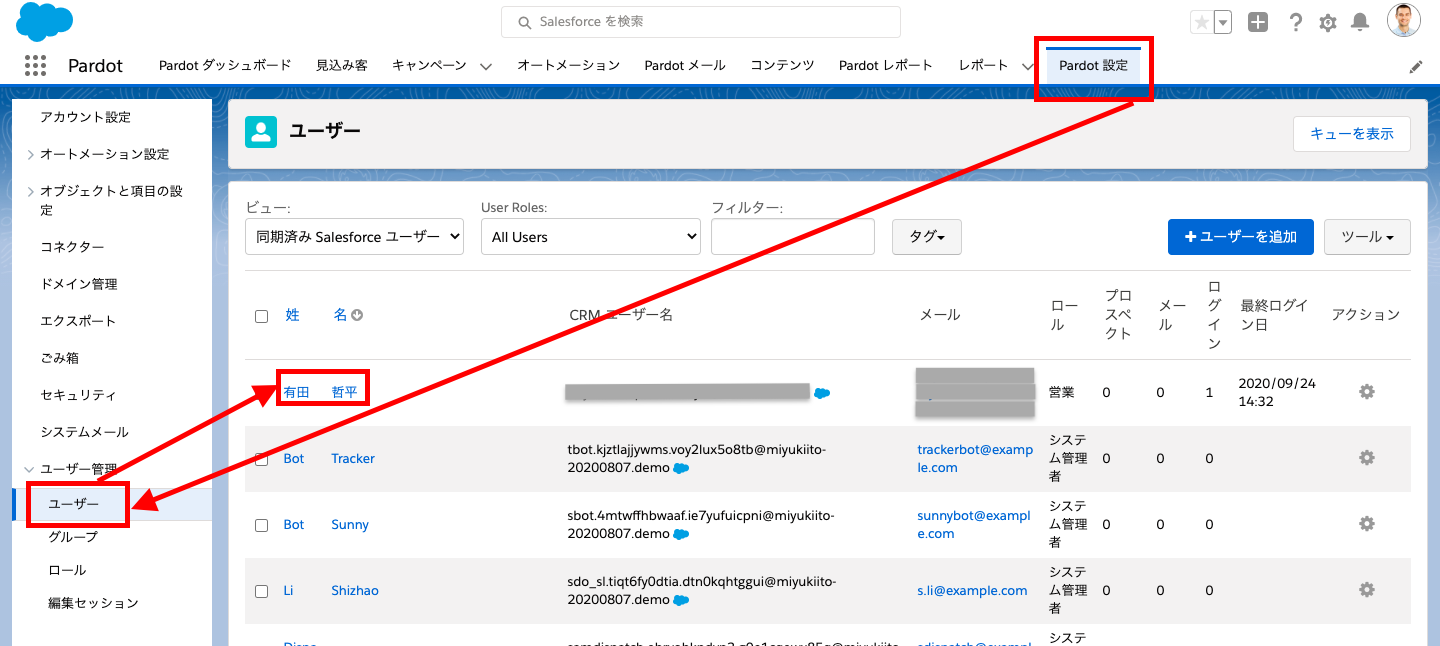Check the Li Shizhao row checkbox
This screenshot has height=646, width=1440.
point(262,591)
